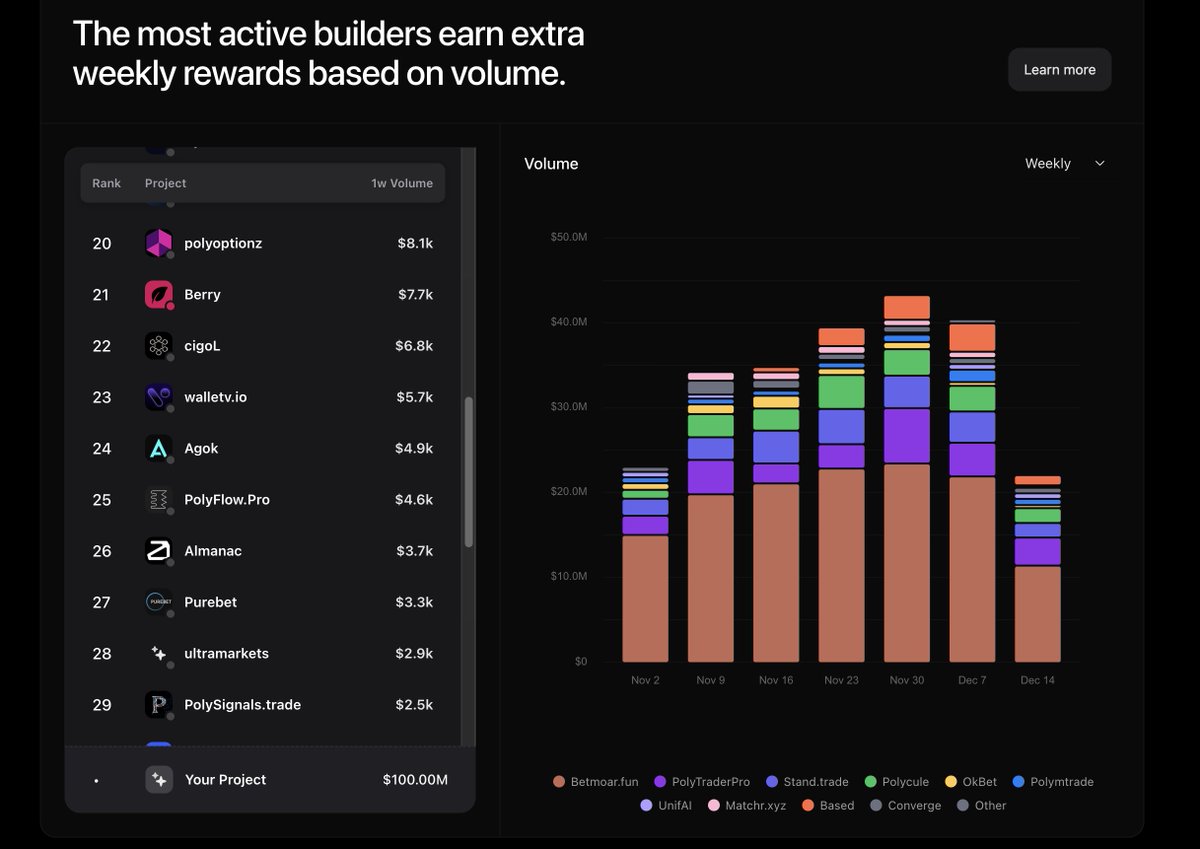Toggle OkBet legend swatch

click(x=951, y=782)
